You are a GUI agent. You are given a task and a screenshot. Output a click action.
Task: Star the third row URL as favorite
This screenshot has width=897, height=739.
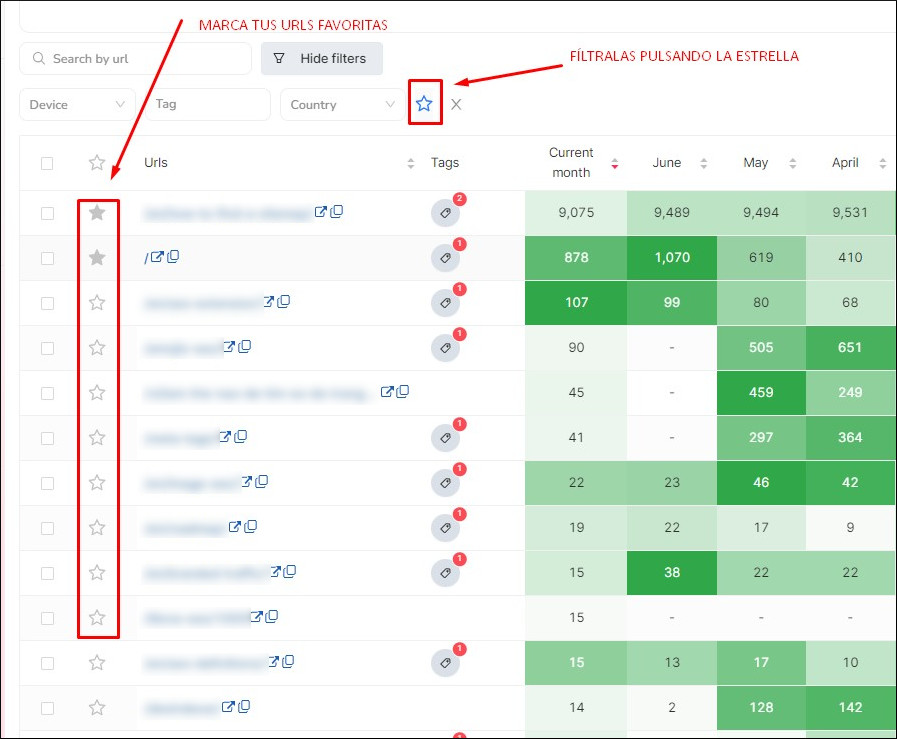(x=97, y=302)
